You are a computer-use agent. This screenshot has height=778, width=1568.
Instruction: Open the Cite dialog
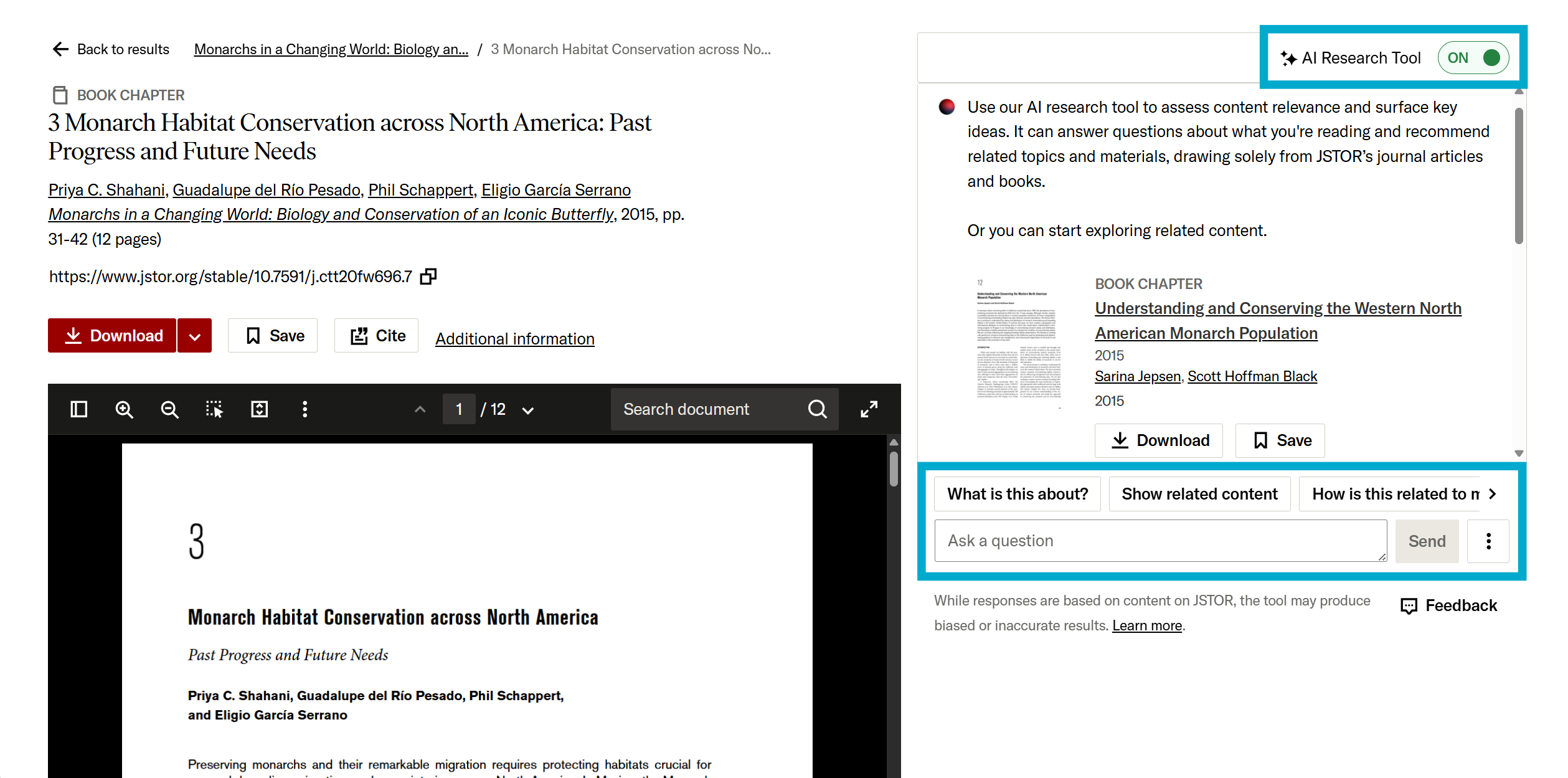pyautogui.click(x=376, y=336)
